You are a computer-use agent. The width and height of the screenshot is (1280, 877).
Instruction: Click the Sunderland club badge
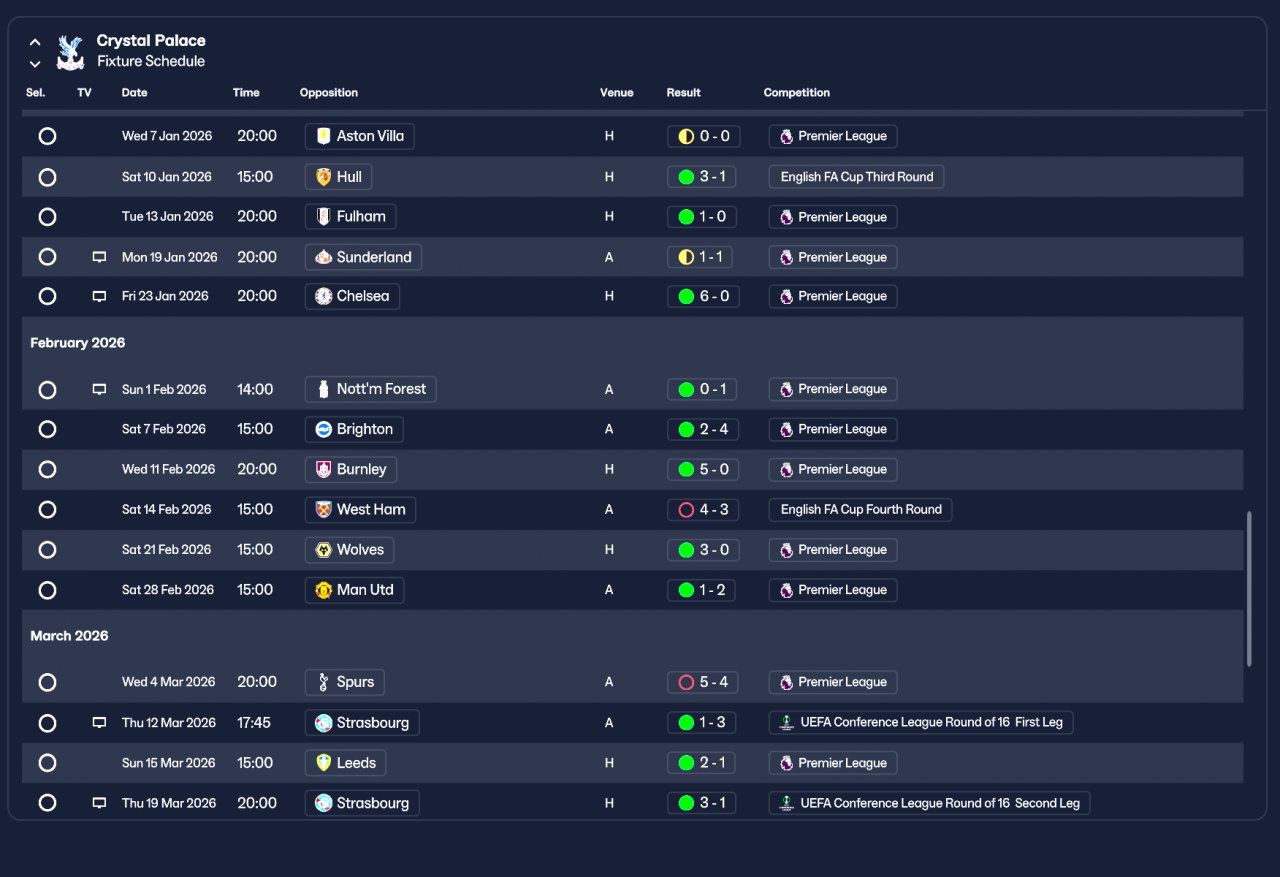tap(323, 257)
